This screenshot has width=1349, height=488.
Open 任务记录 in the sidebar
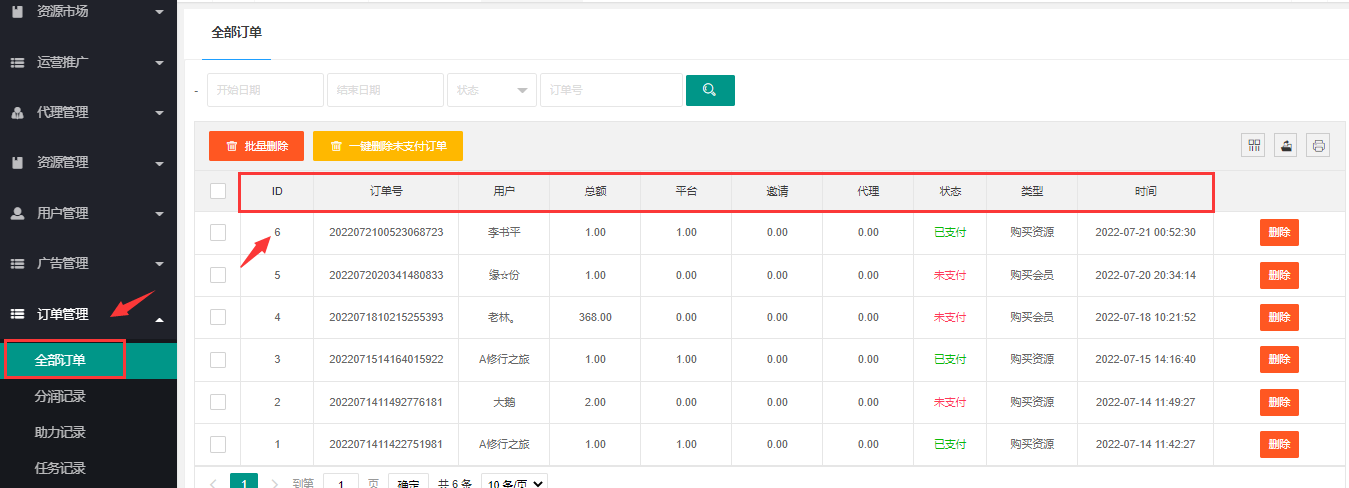60,468
